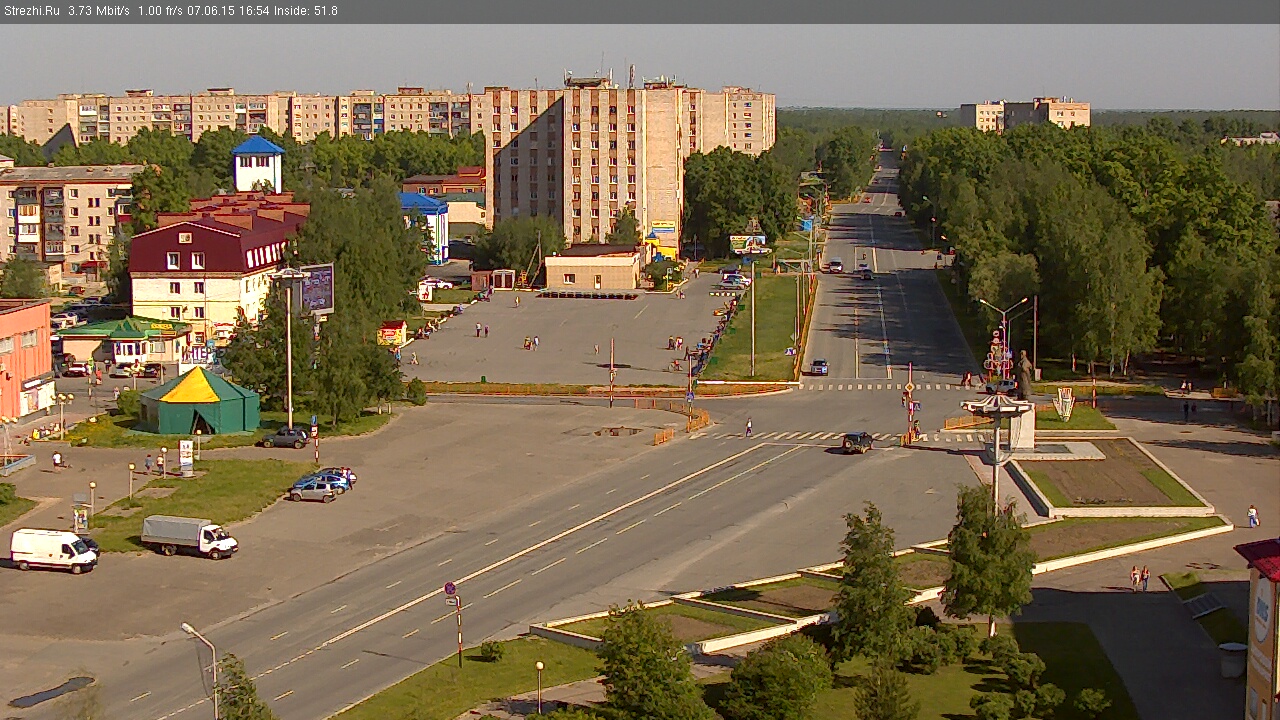Select the Inside: 51.8 temperature reading
Viewport: 1280px width, 720px height.
[306, 11]
